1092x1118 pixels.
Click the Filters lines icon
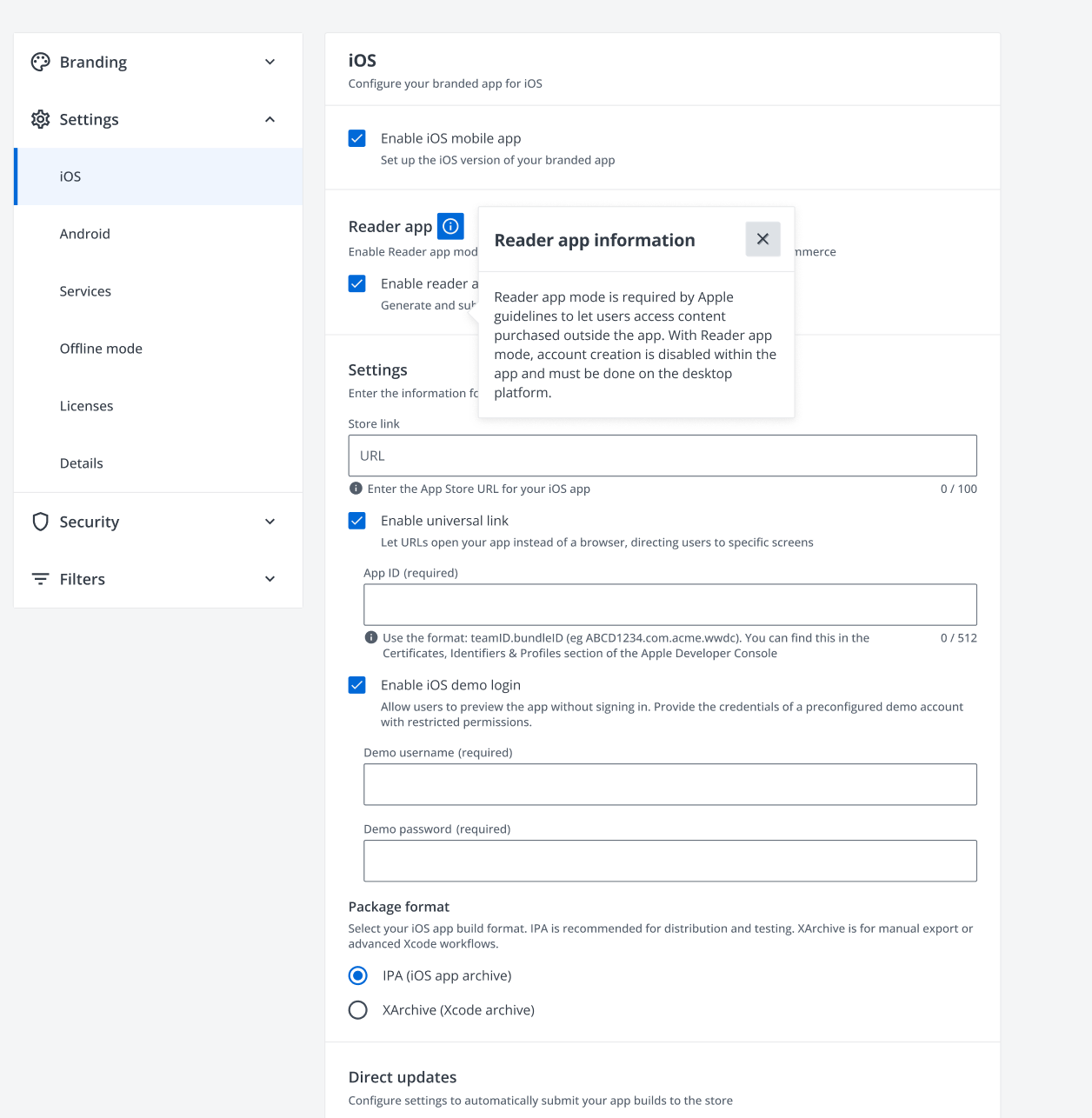(40, 579)
